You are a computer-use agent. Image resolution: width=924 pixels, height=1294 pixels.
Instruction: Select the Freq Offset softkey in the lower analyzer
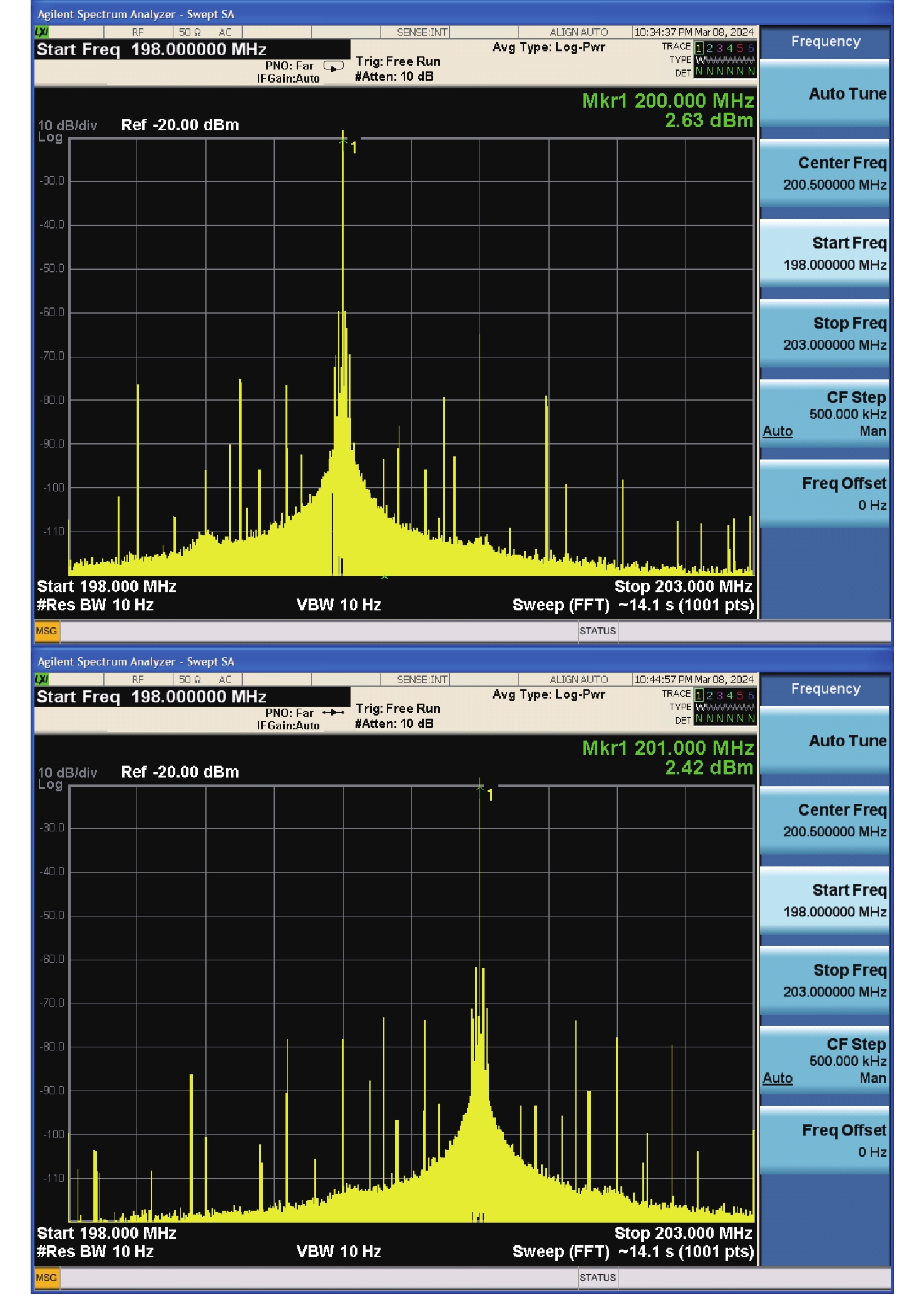[x=825, y=1140]
